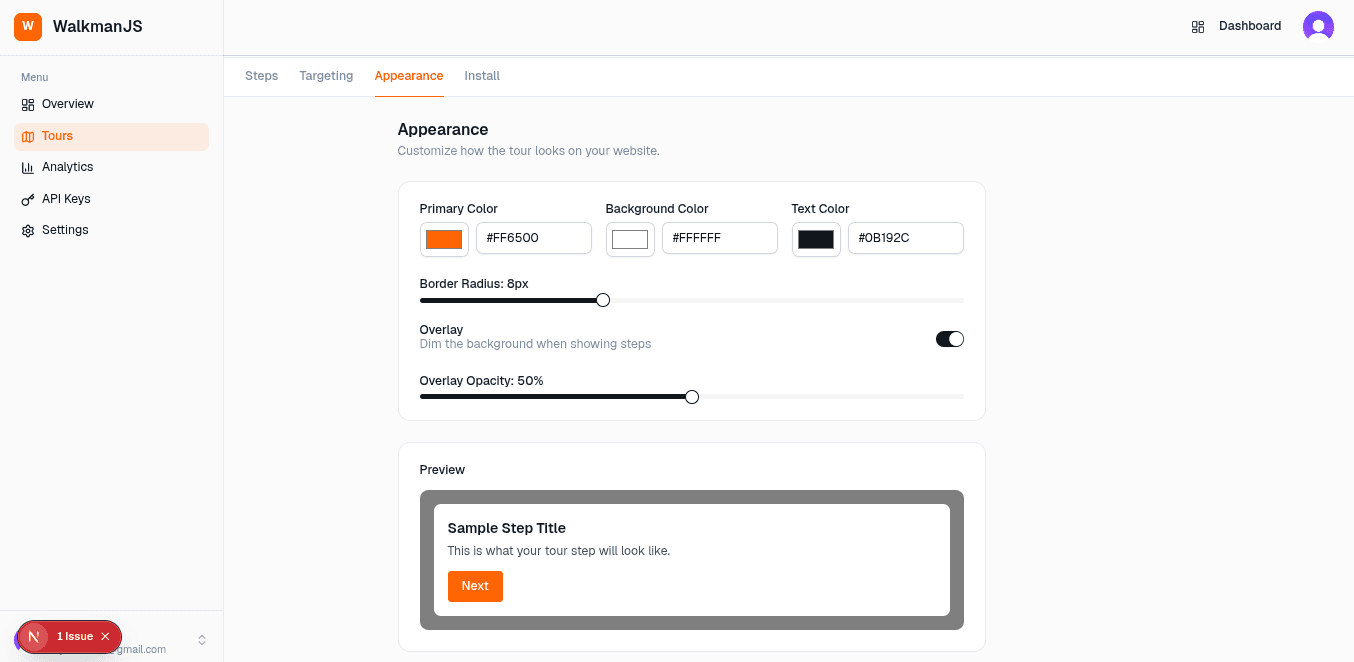Dismiss the 1 Issue badge
This screenshot has height=662, width=1354.
(x=105, y=636)
